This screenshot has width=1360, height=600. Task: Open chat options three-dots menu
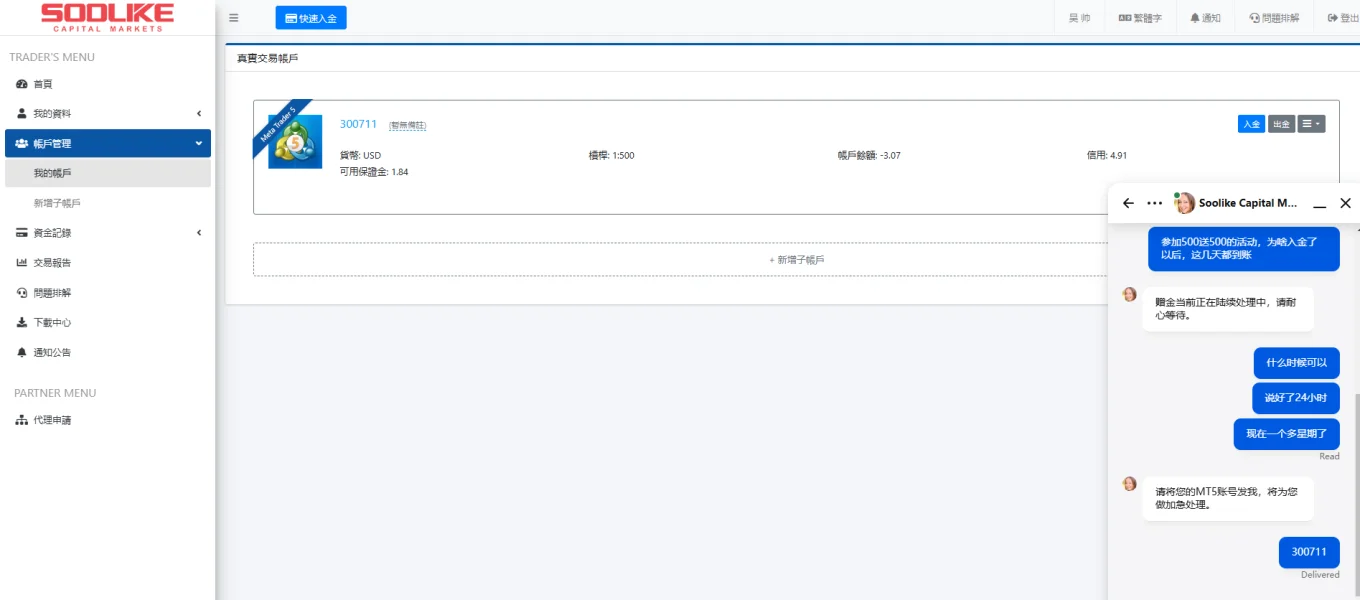click(x=1155, y=203)
